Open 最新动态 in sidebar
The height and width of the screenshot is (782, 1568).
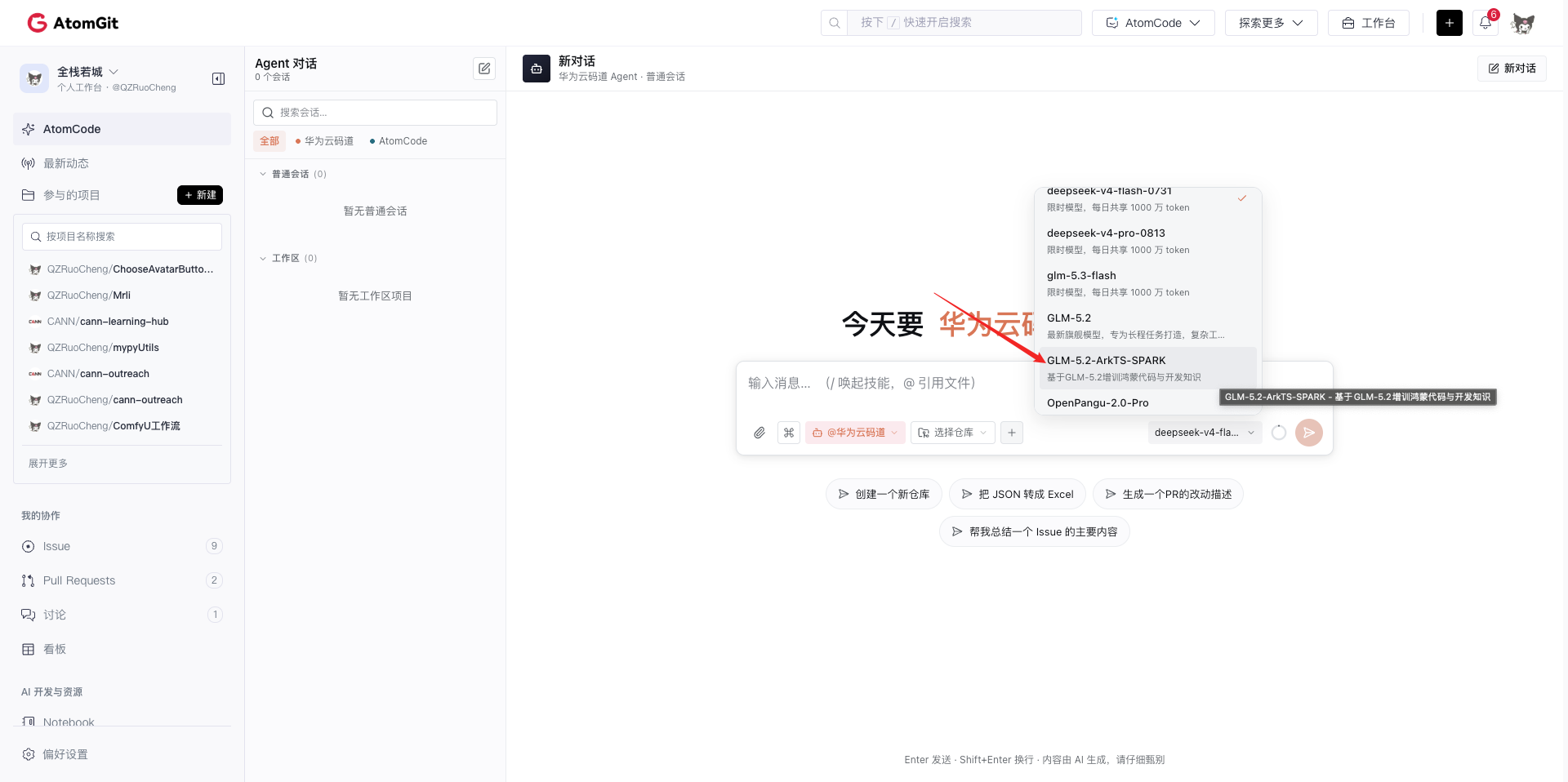click(122, 163)
